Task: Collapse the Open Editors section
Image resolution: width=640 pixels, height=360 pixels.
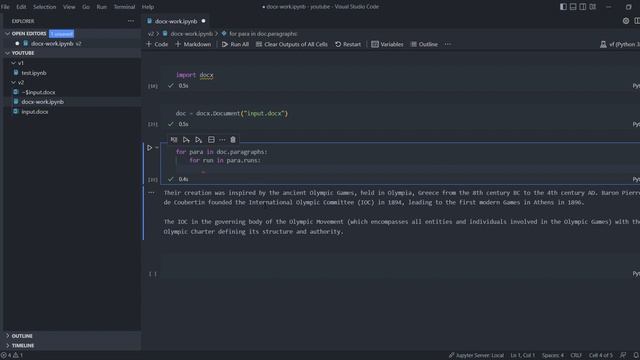Action: 7,33
